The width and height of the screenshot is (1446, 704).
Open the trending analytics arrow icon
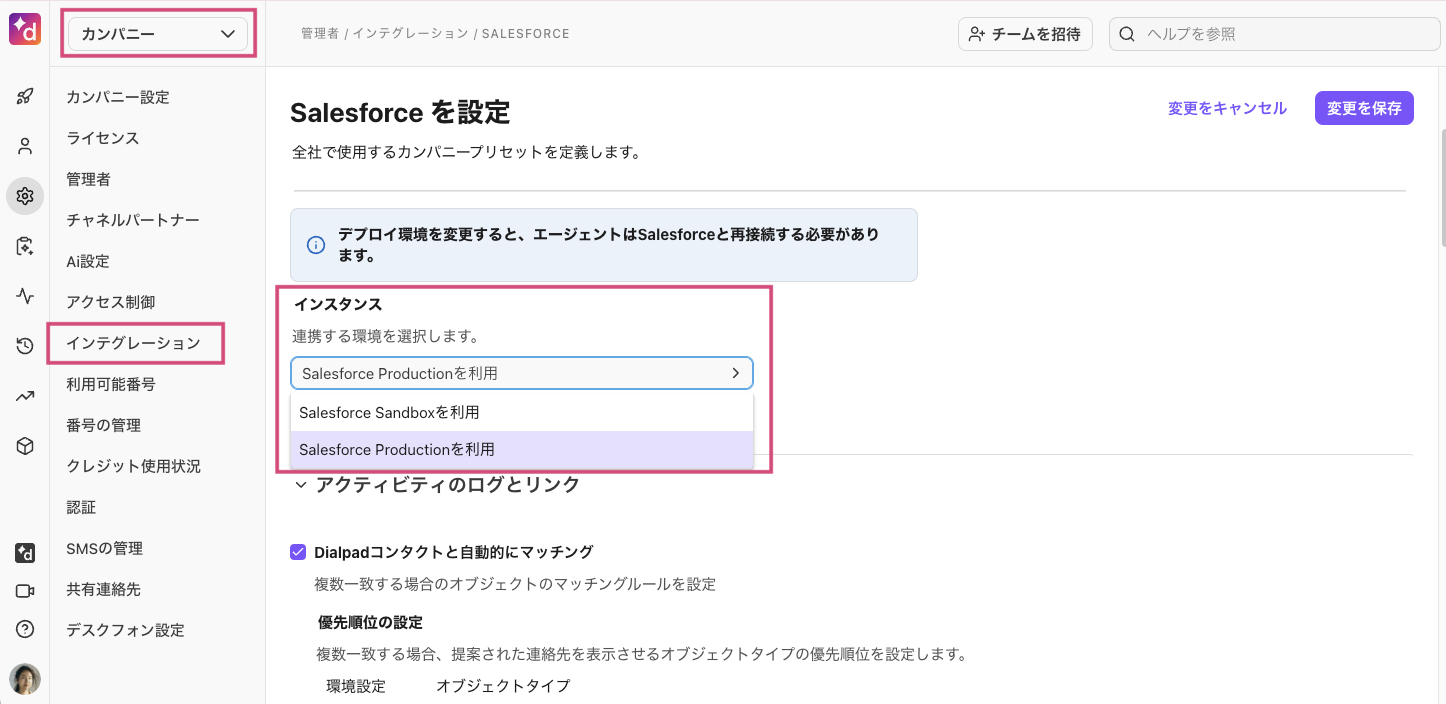point(25,396)
